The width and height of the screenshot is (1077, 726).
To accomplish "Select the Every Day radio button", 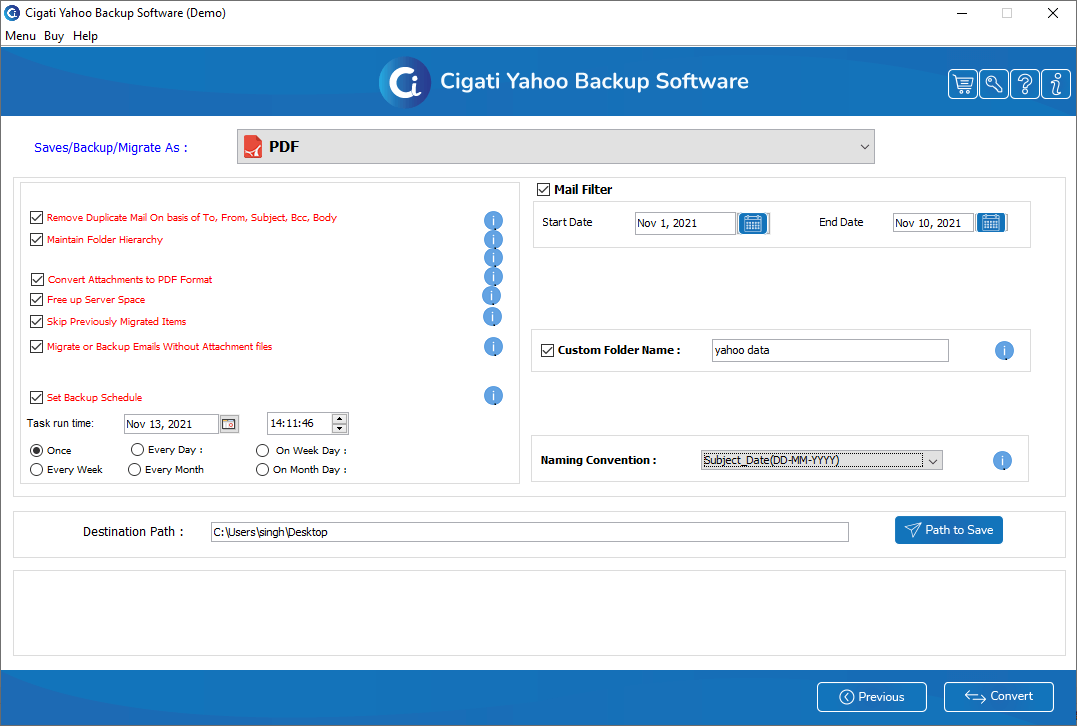I will click(x=137, y=450).
